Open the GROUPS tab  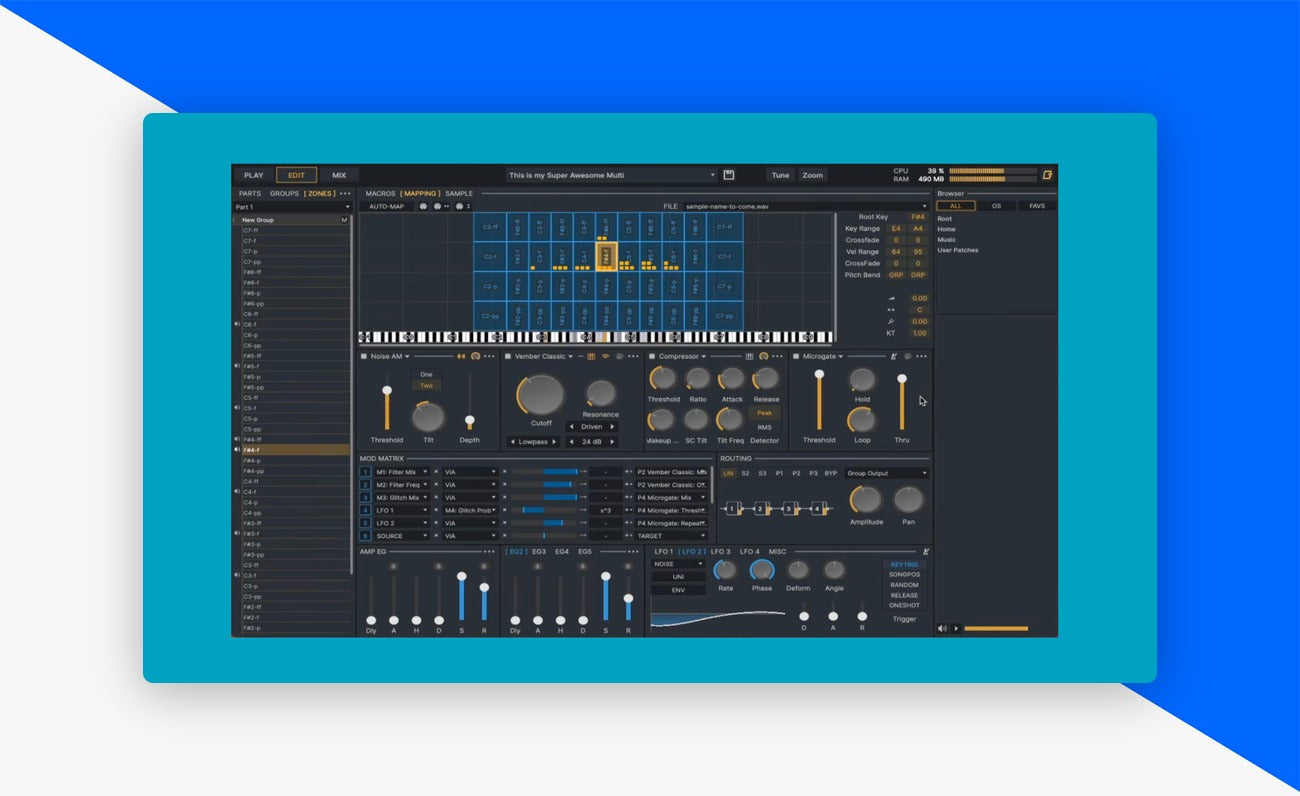[x=284, y=193]
